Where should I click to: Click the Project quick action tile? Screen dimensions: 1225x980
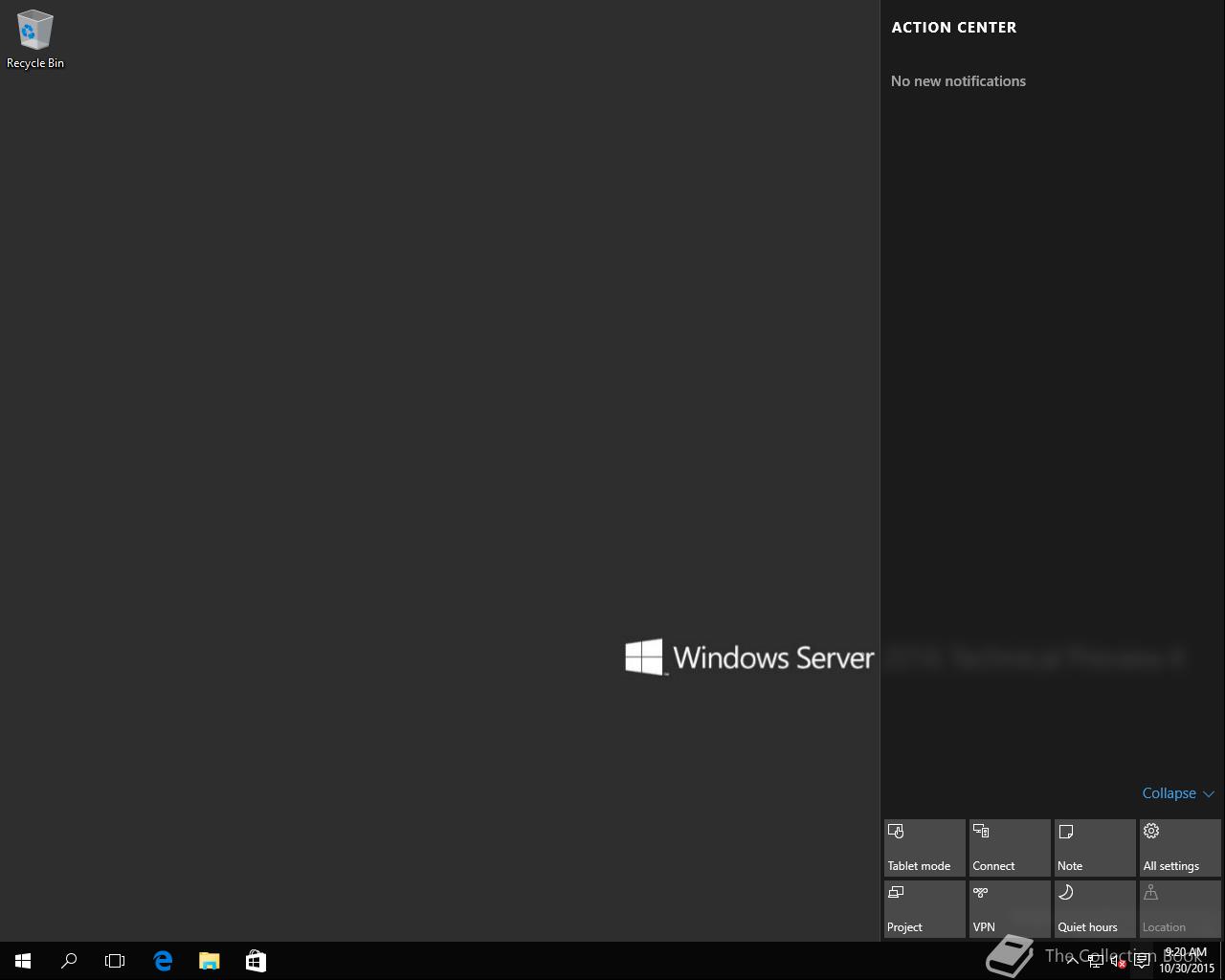[x=924, y=909]
